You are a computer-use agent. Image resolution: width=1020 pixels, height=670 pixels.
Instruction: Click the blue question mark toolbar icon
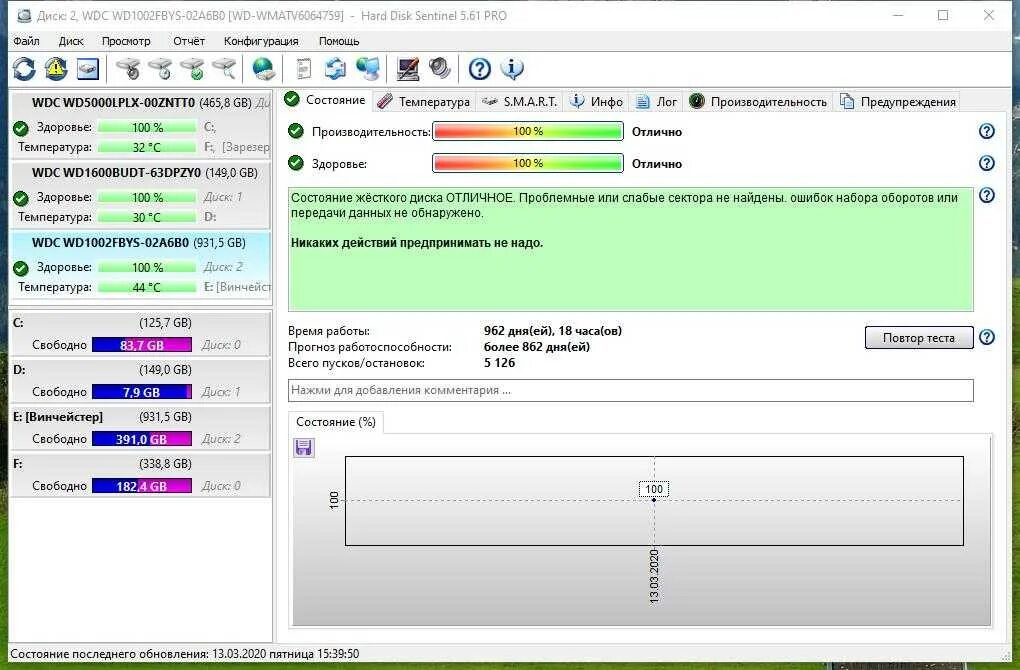[479, 68]
